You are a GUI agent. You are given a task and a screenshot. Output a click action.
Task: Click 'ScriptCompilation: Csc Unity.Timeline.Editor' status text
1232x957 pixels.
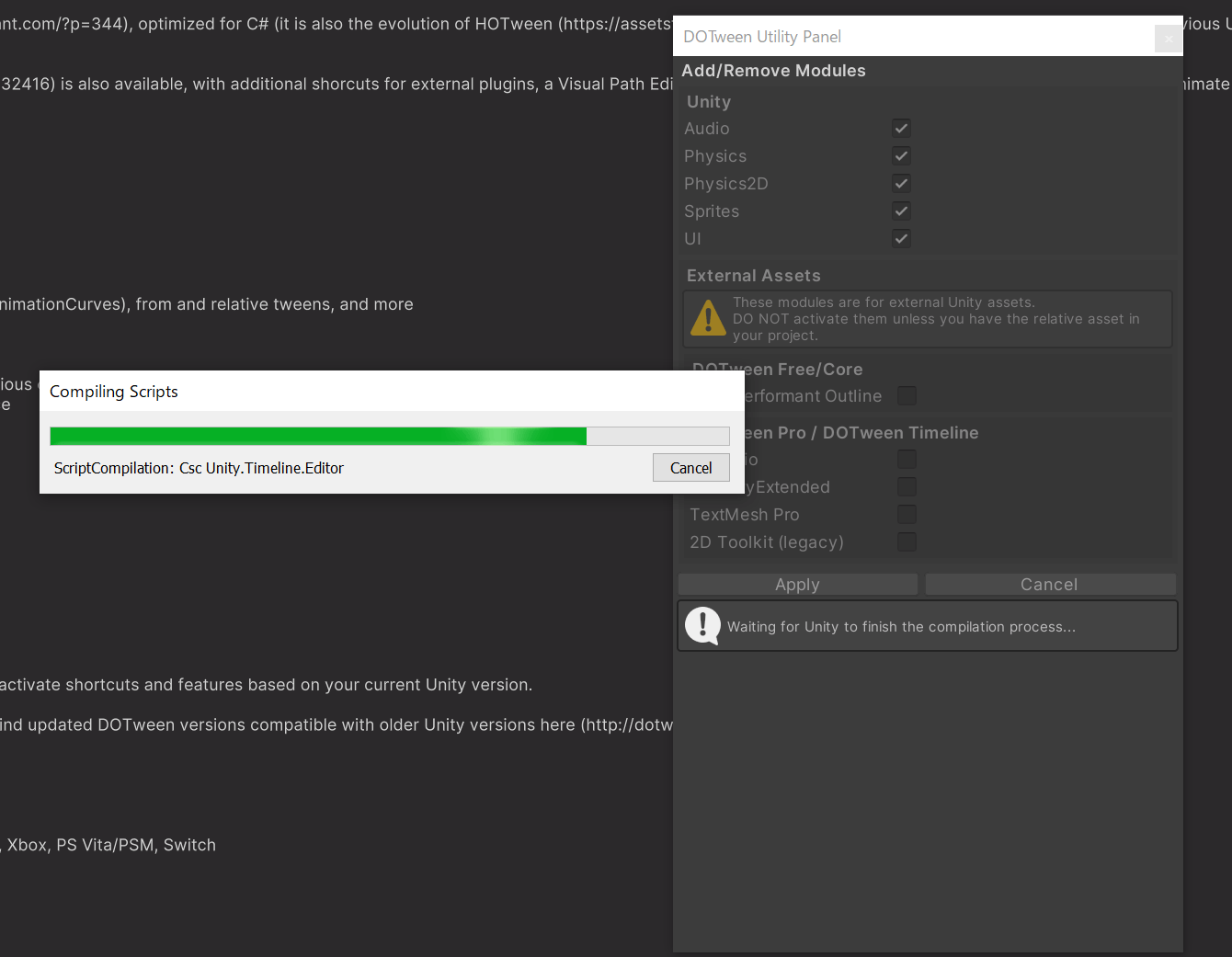pyautogui.click(x=199, y=468)
